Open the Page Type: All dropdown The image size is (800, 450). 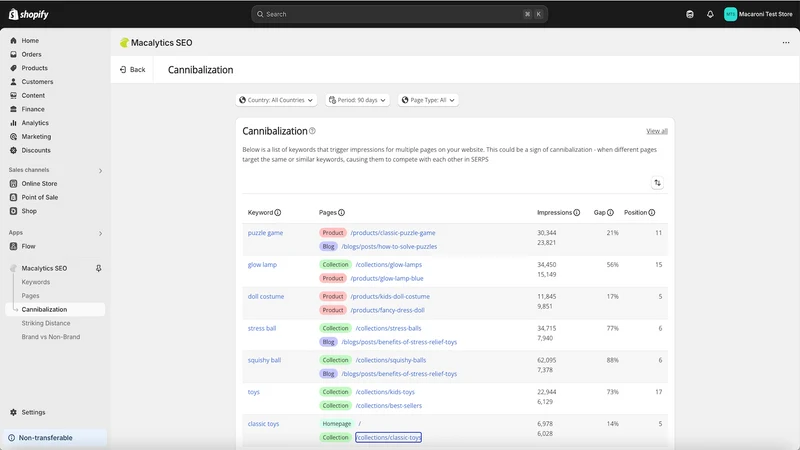[x=428, y=100]
